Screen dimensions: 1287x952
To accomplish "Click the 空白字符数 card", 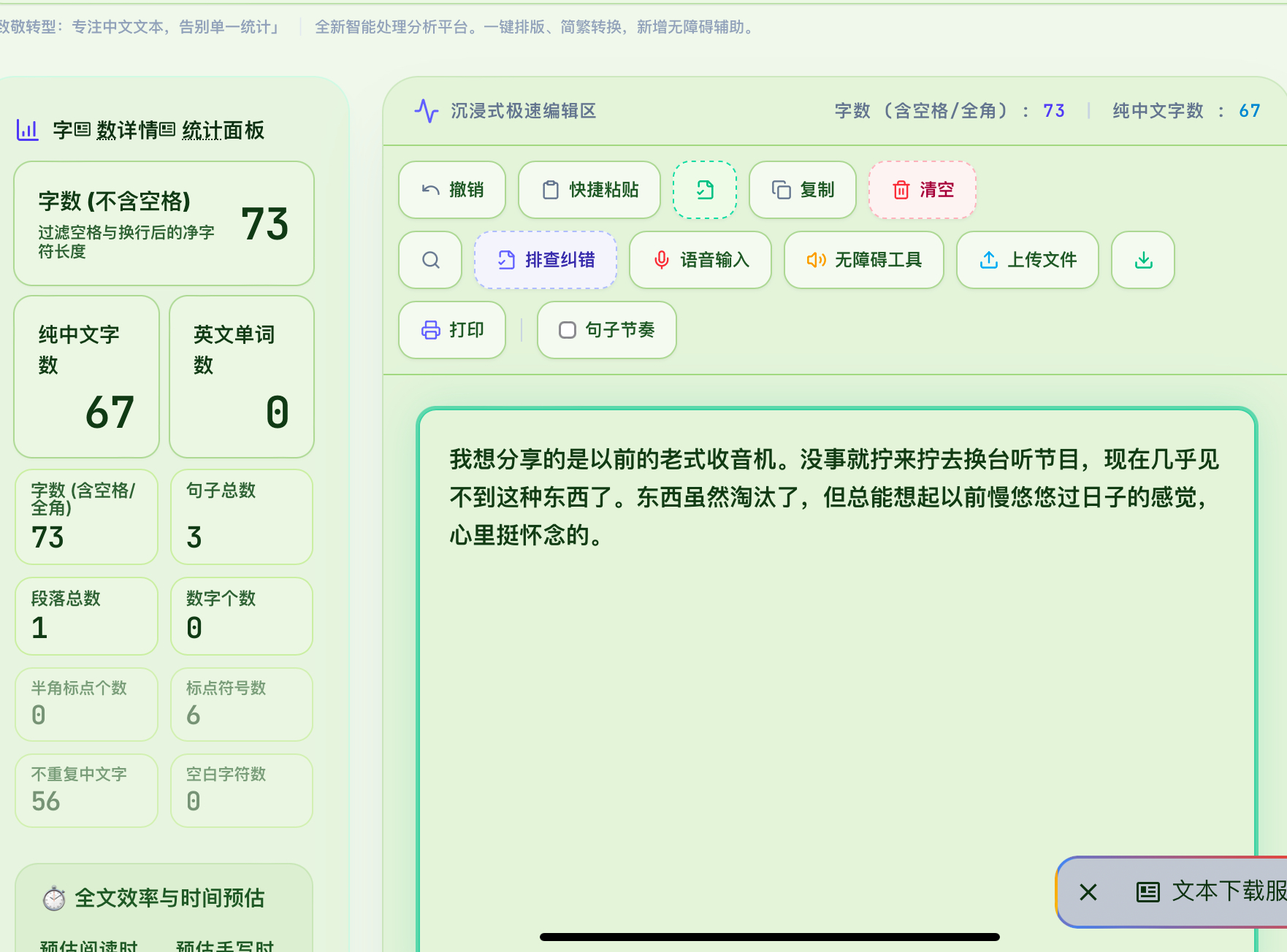I will point(242,791).
